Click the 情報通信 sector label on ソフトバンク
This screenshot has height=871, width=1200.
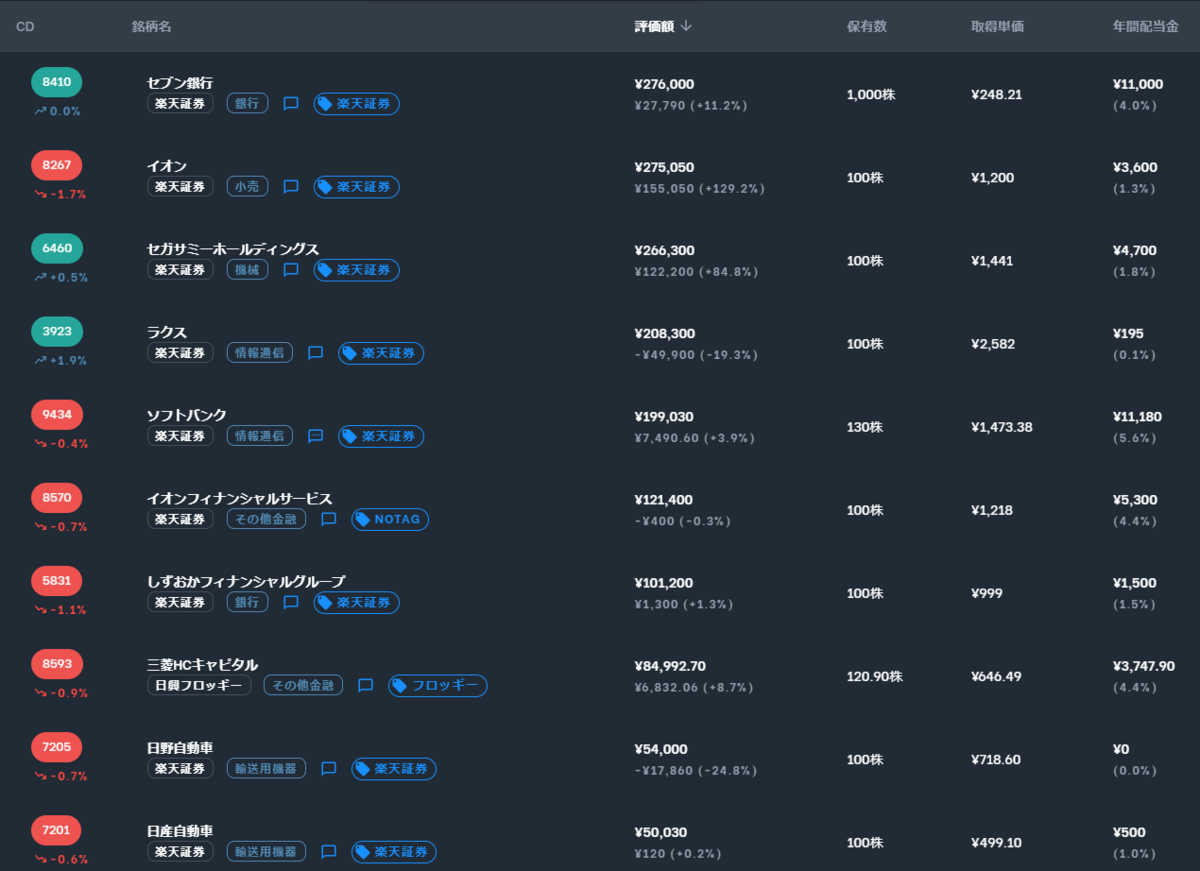[x=260, y=435]
